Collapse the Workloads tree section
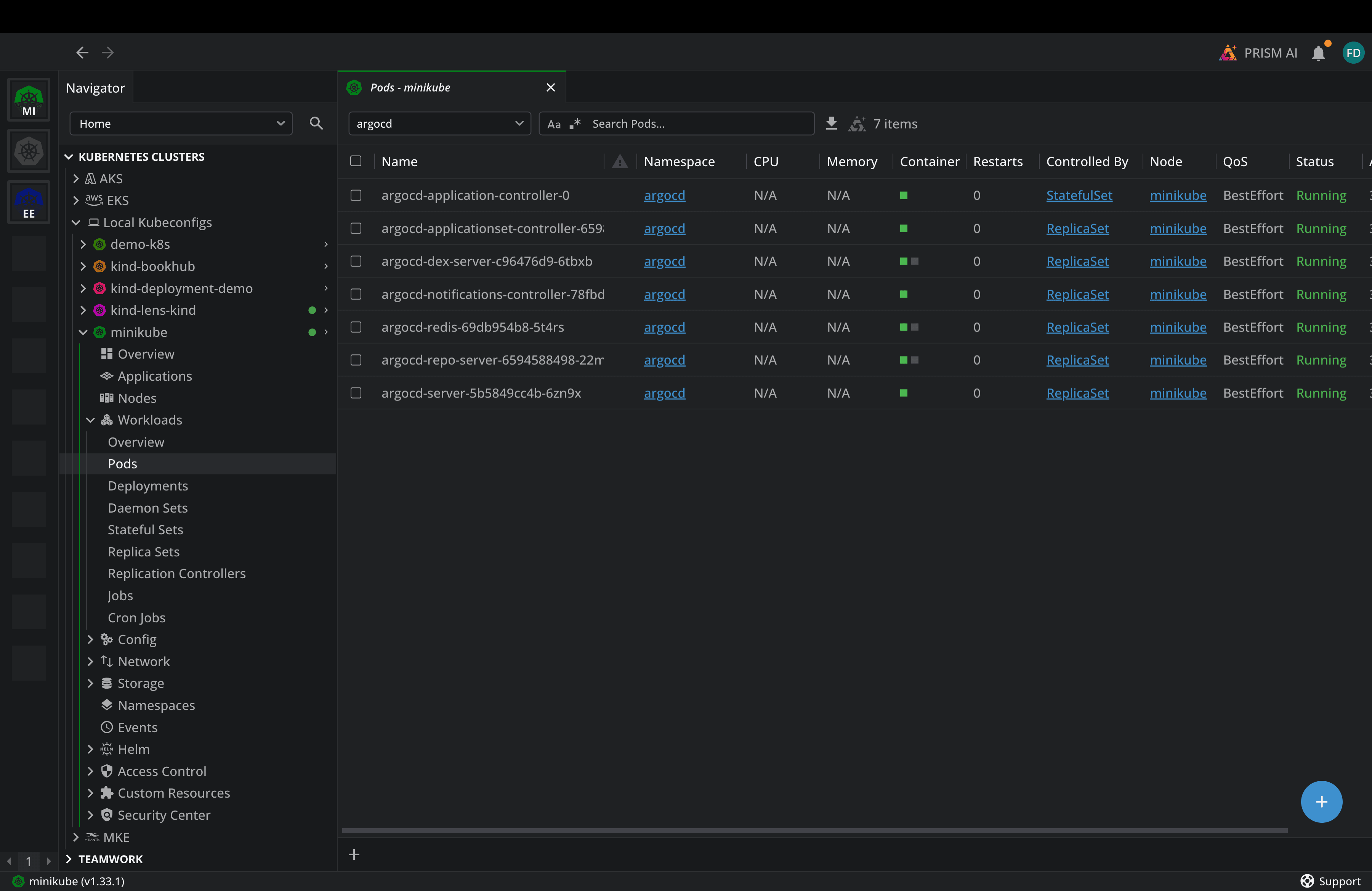The width and height of the screenshot is (1372, 891). pyautogui.click(x=90, y=420)
